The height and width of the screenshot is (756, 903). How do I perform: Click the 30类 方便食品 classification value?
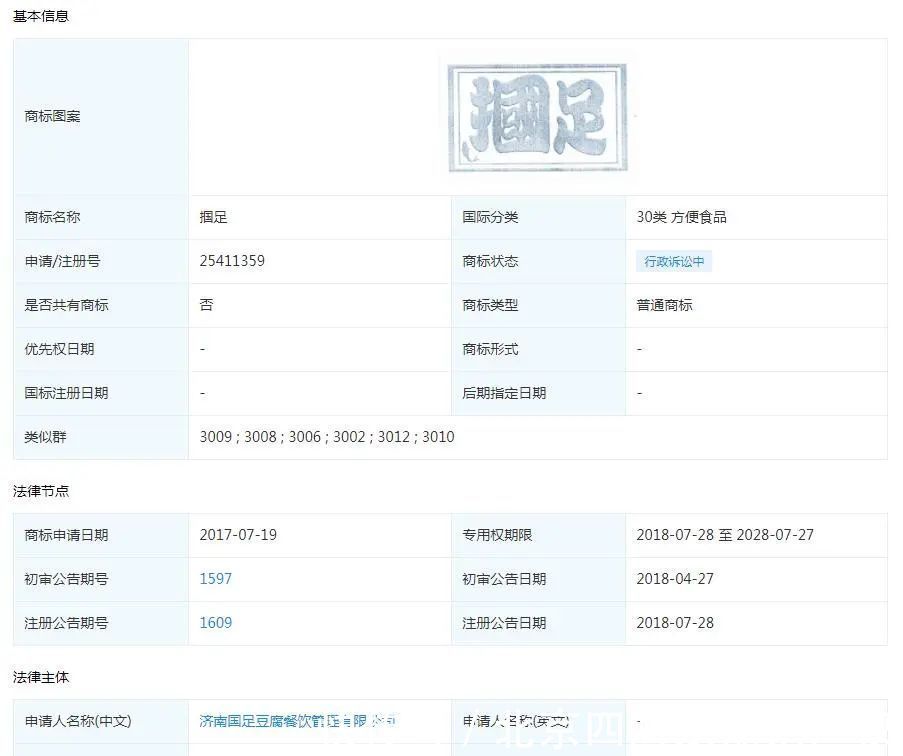pos(681,217)
